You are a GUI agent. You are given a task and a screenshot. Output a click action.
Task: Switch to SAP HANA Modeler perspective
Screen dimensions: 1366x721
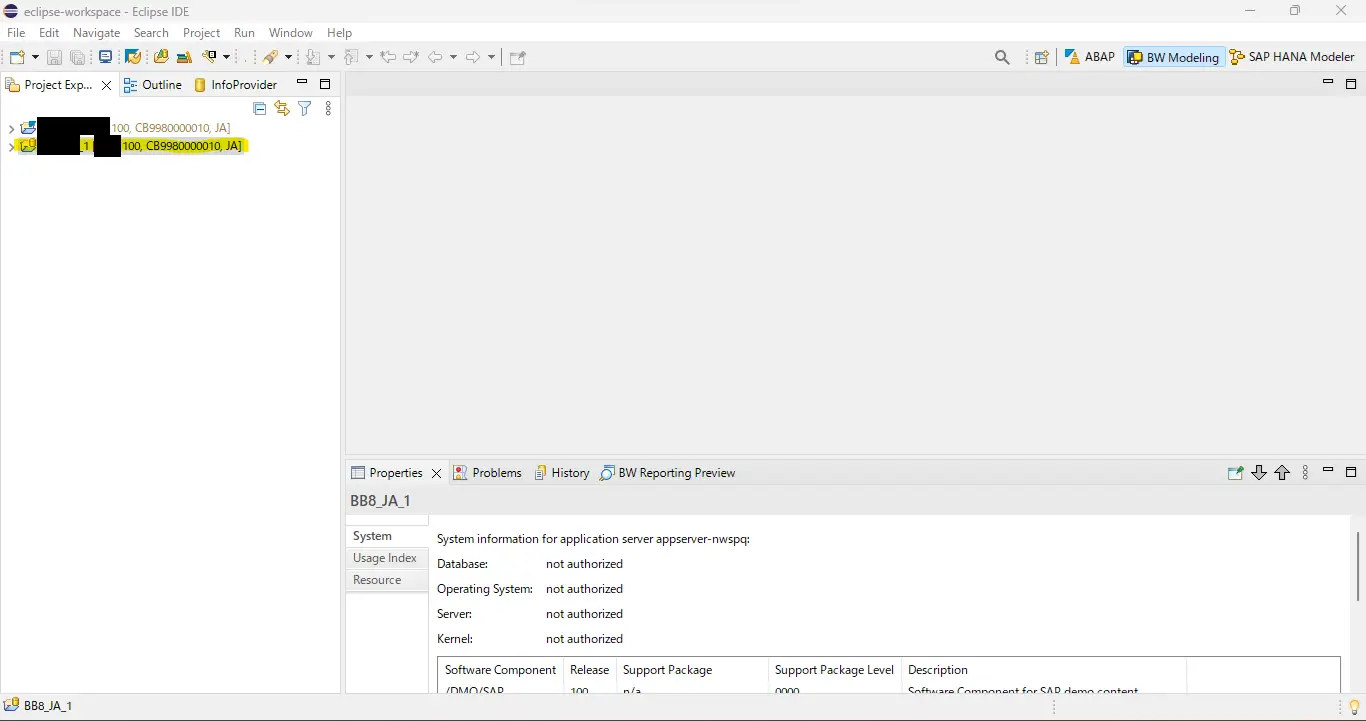[1292, 57]
